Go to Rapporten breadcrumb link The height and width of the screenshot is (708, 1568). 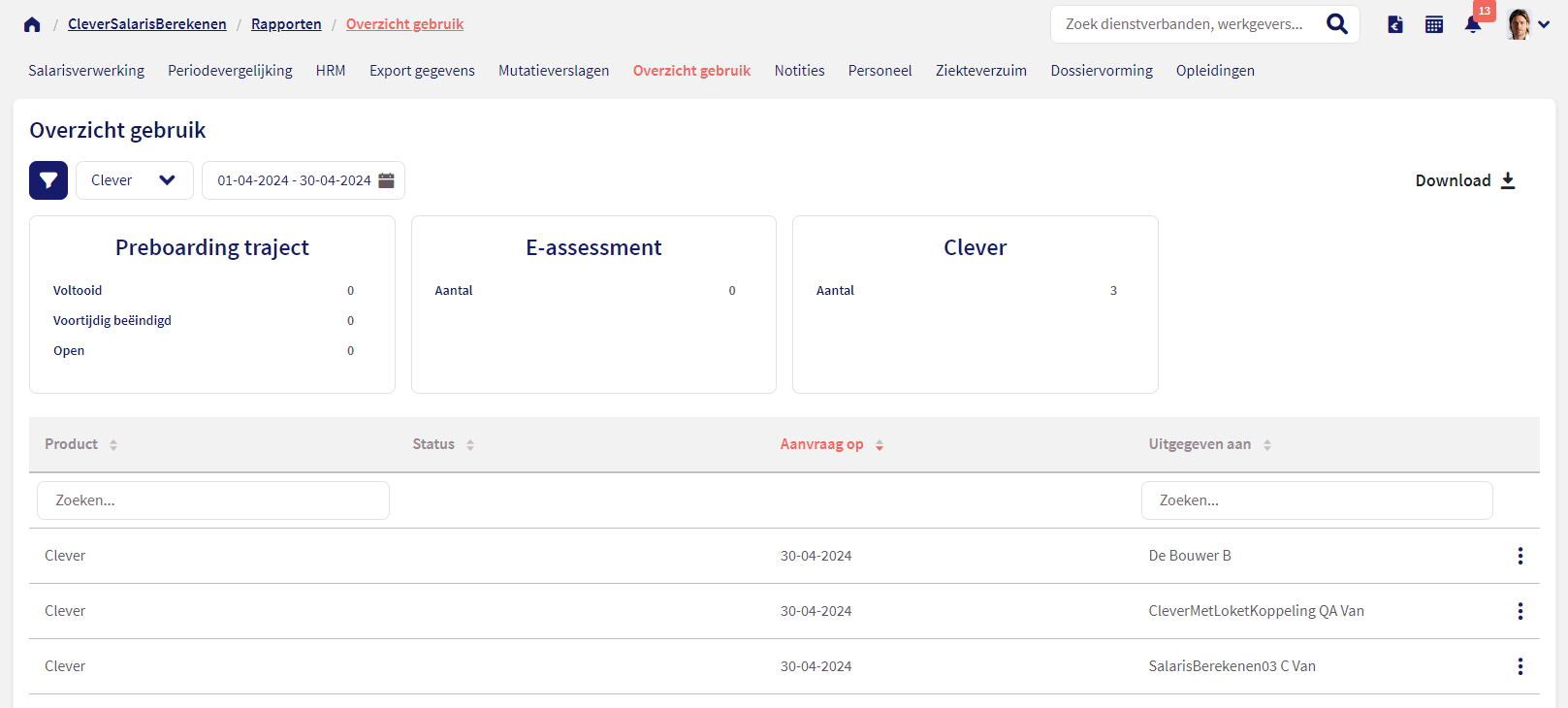pyautogui.click(x=286, y=24)
